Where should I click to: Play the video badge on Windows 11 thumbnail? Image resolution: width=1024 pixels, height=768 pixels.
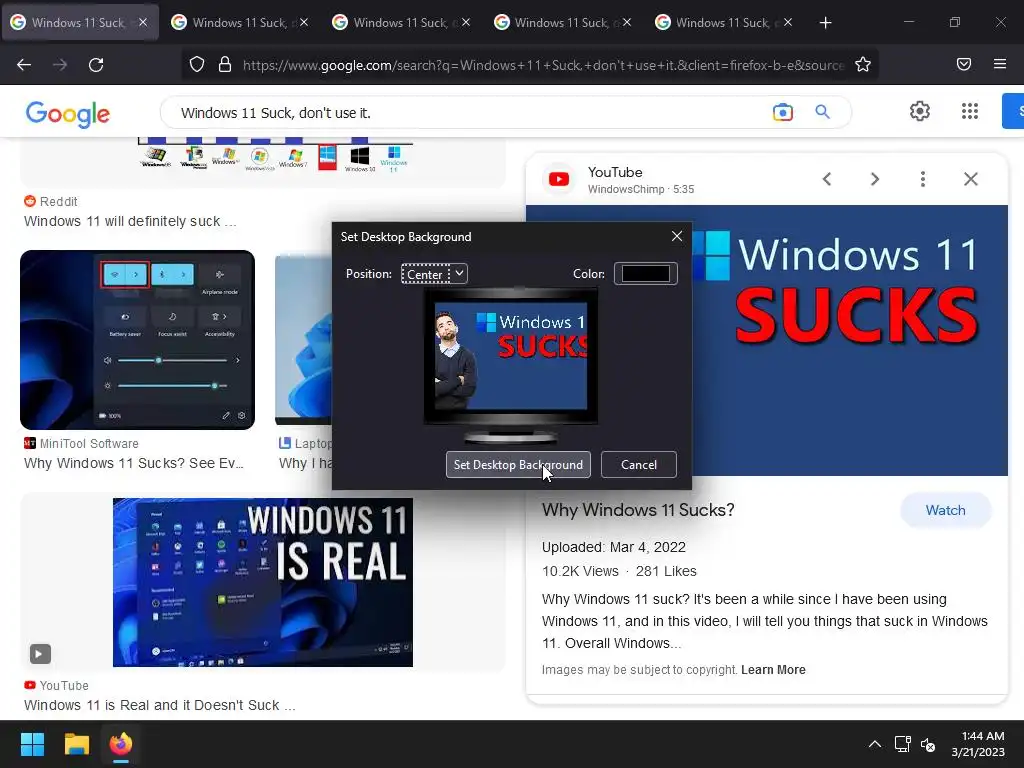(40, 654)
